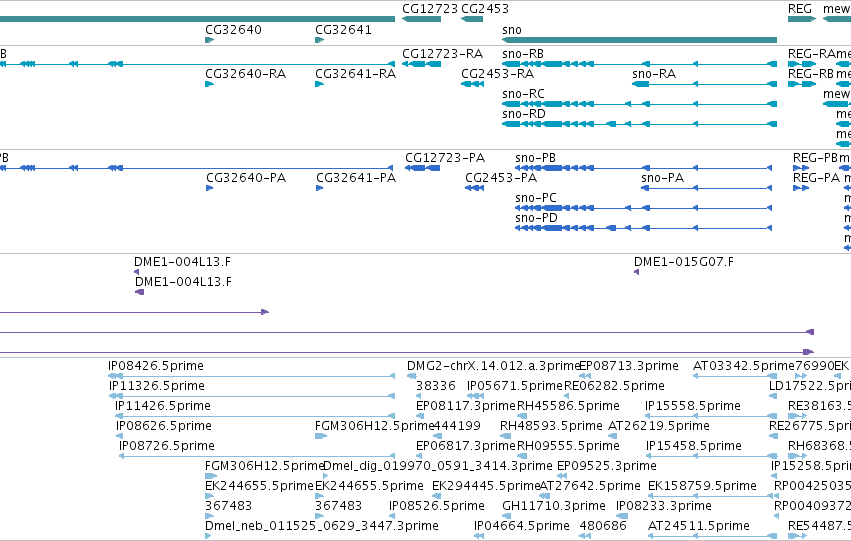Select the CG2453 gene feature
Image resolution: width=851 pixels, height=541 pixels.
click(472, 19)
